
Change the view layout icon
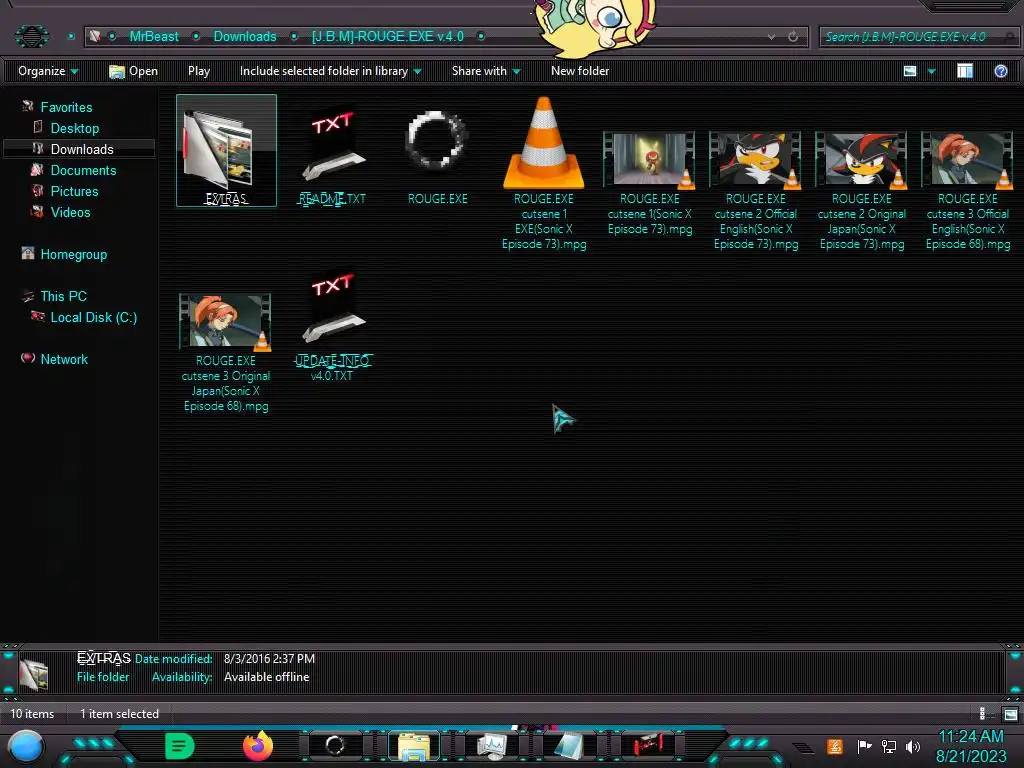click(x=910, y=71)
